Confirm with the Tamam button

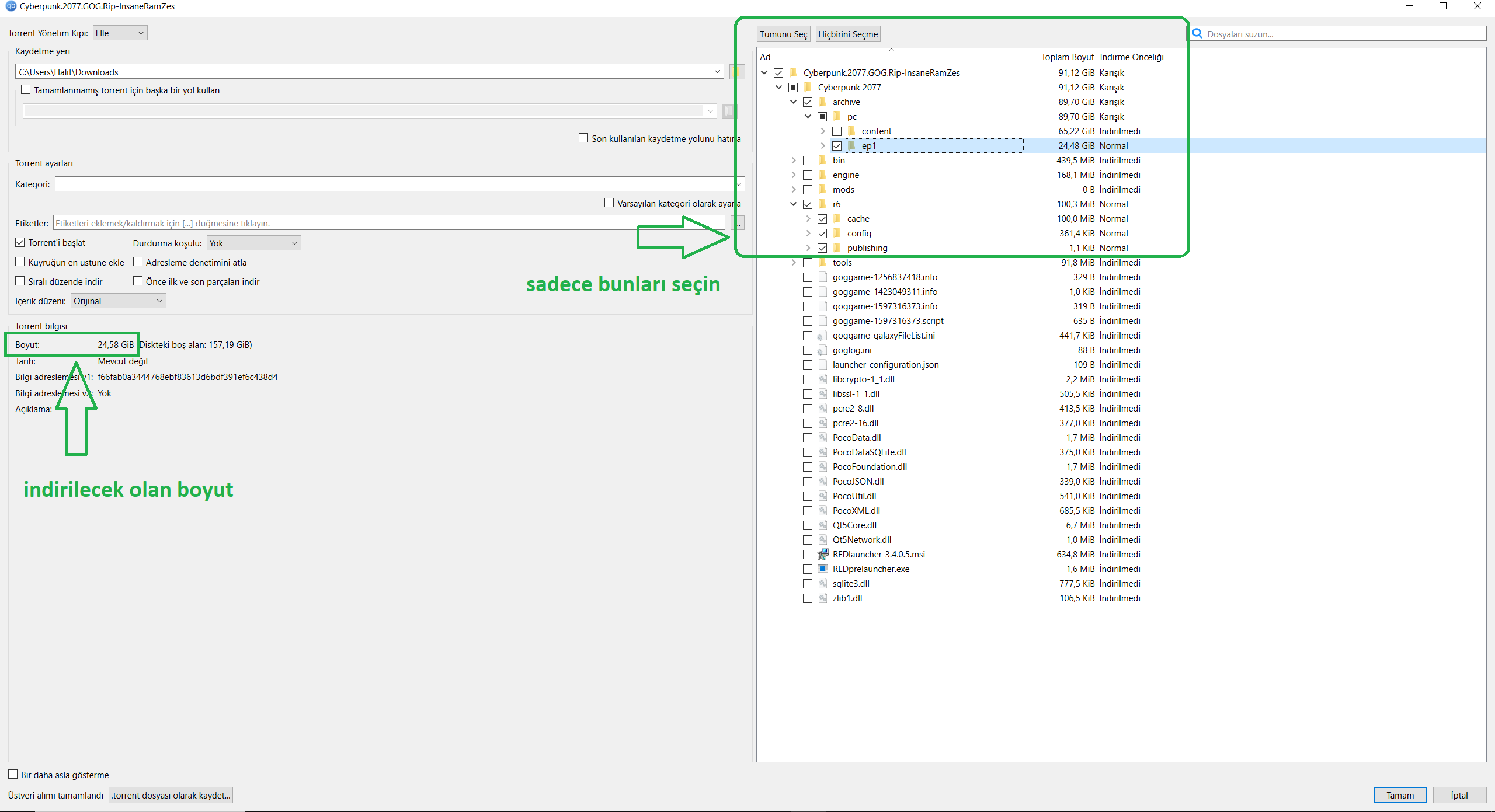click(1400, 795)
